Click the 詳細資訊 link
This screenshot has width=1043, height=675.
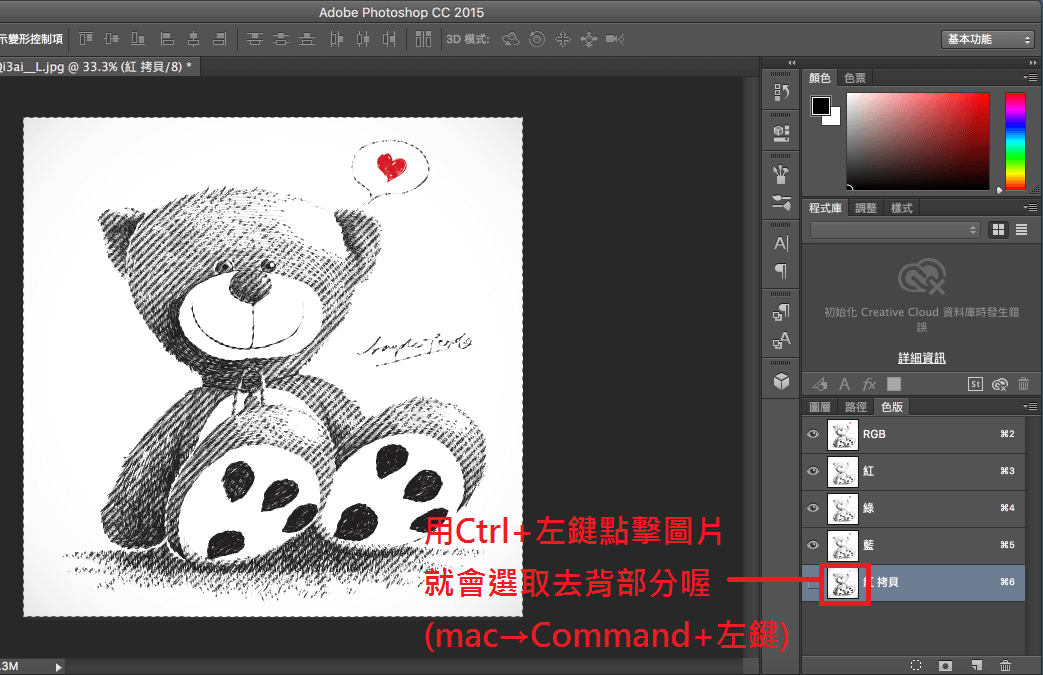[x=921, y=358]
